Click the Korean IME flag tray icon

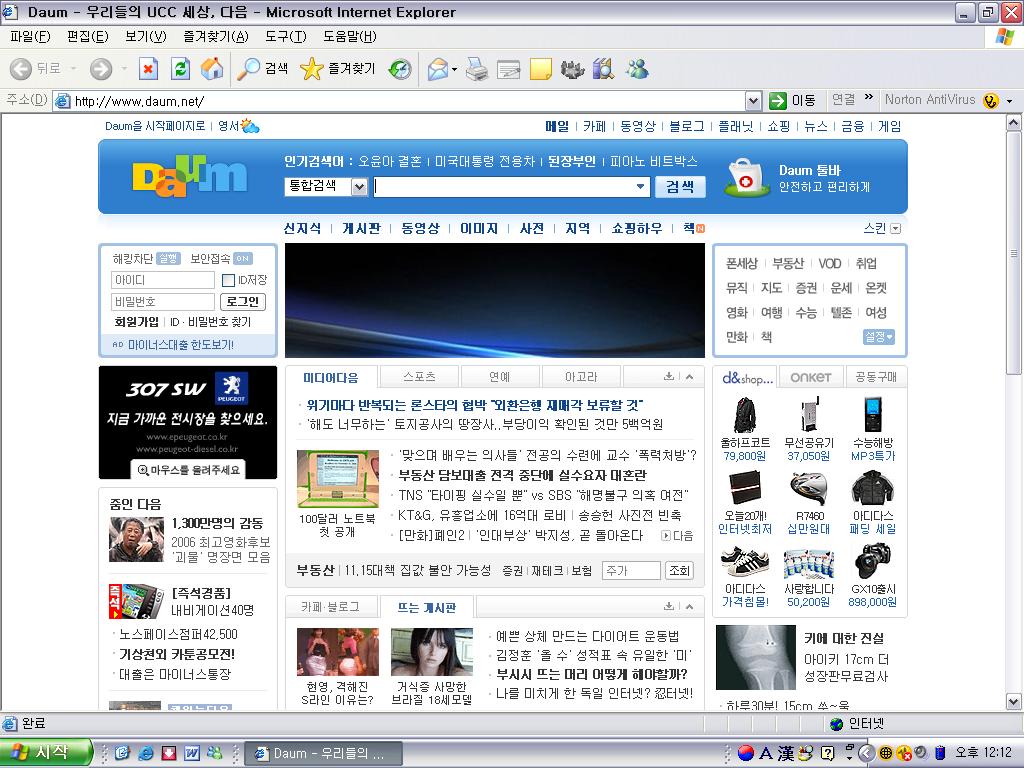(746, 753)
